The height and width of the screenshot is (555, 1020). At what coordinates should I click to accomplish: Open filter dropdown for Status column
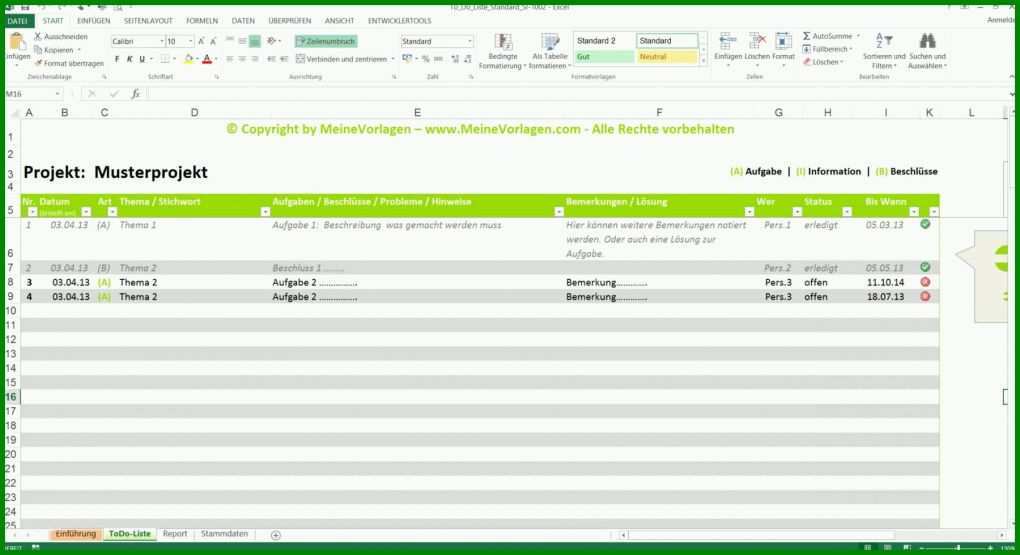pyautogui.click(x=846, y=212)
